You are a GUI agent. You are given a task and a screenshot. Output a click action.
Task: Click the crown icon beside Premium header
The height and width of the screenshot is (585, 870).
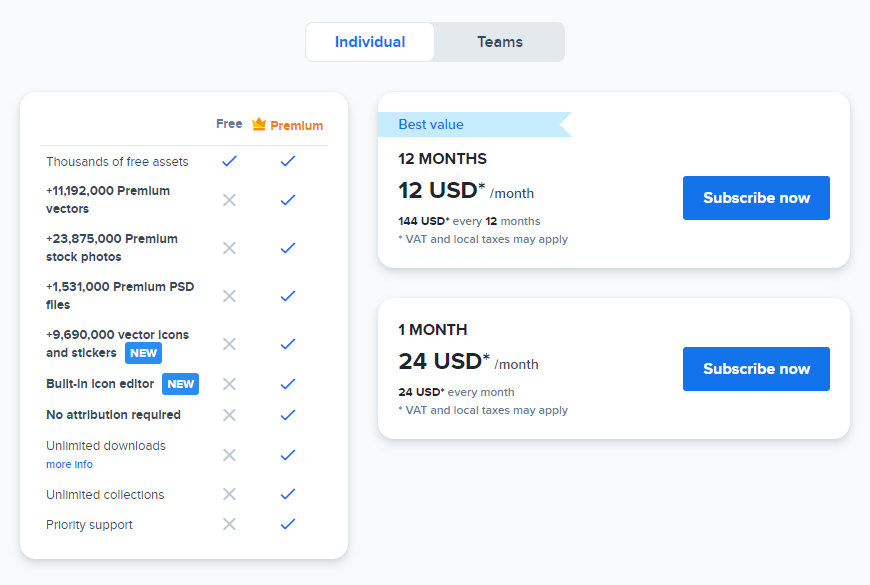tap(257, 124)
